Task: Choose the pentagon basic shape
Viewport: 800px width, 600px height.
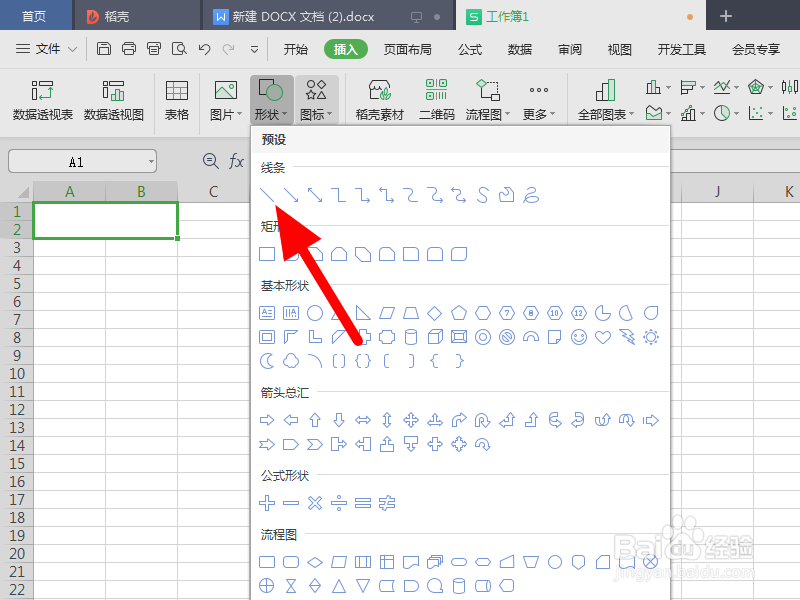Action: (459, 313)
